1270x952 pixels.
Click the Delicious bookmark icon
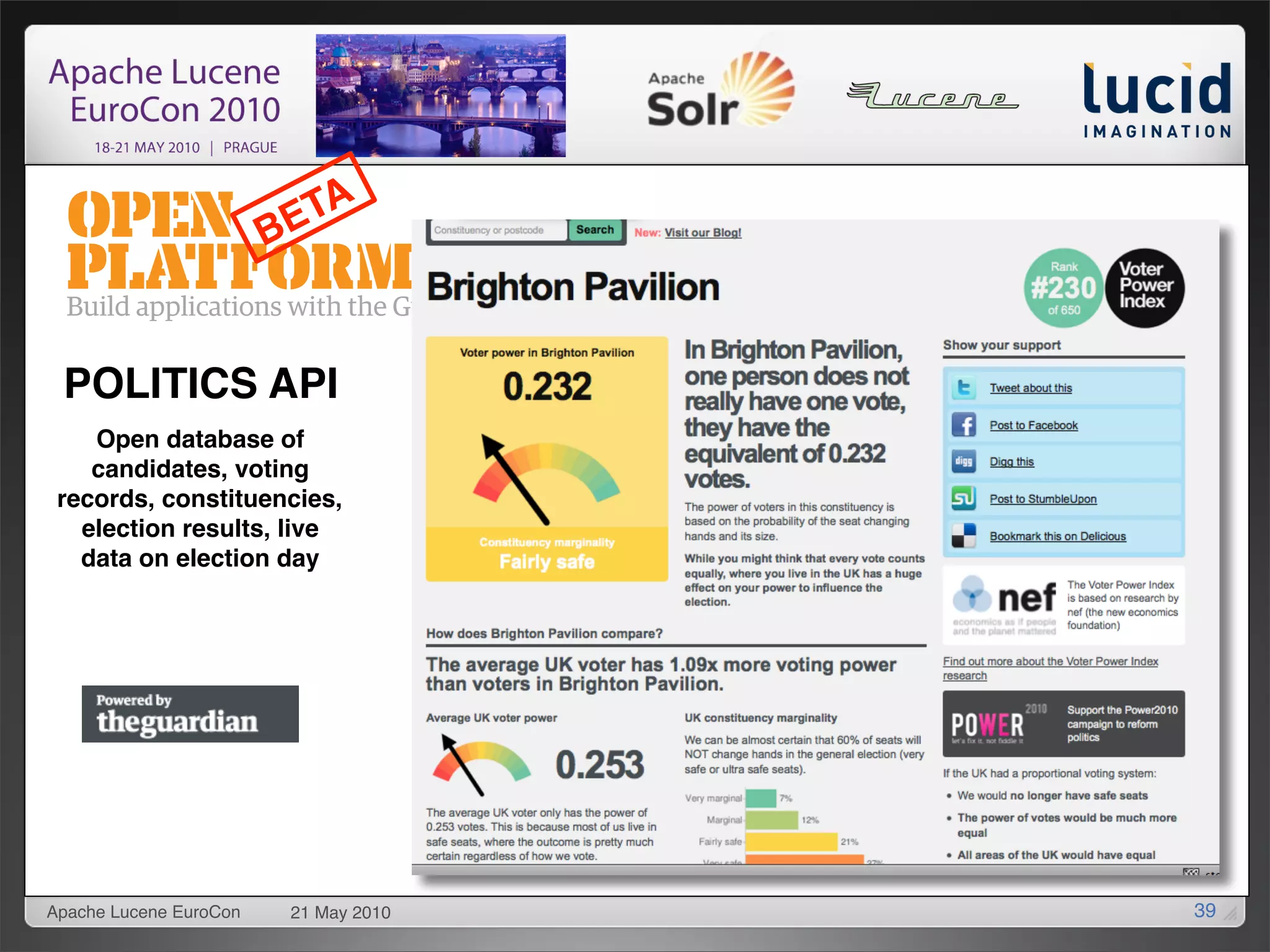click(963, 535)
